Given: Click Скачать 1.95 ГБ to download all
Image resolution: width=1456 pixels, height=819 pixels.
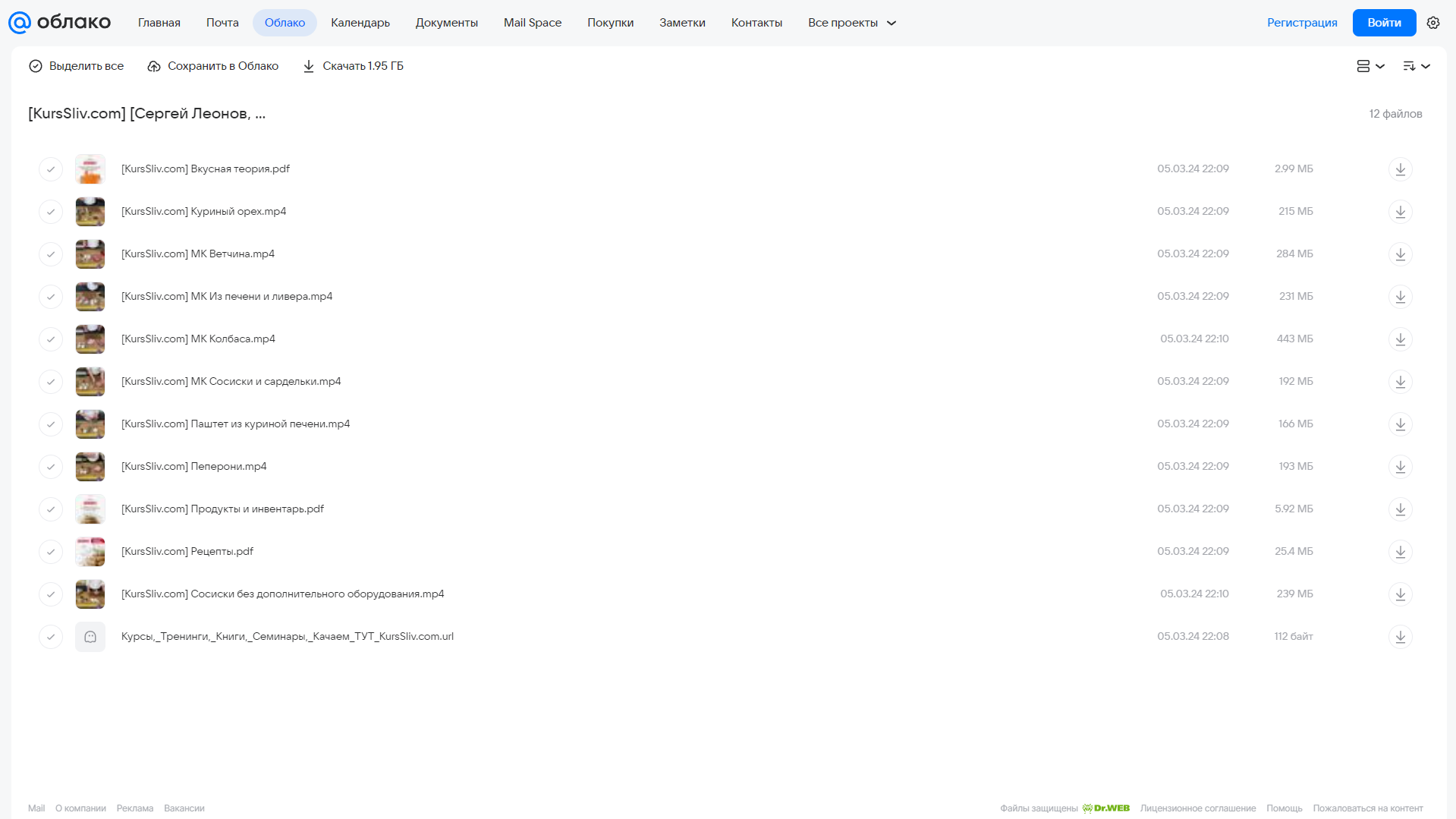Looking at the screenshot, I should (x=353, y=66).
